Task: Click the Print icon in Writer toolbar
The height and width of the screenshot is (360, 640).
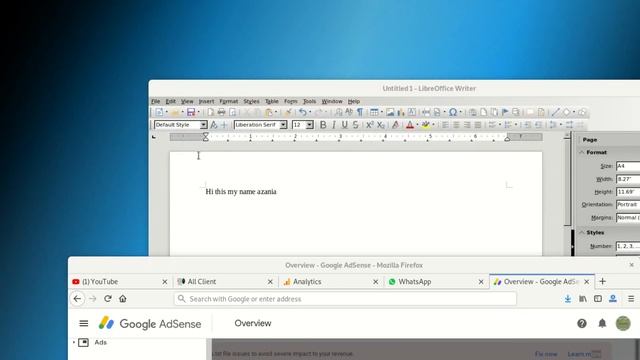Action: click(221, 112)
